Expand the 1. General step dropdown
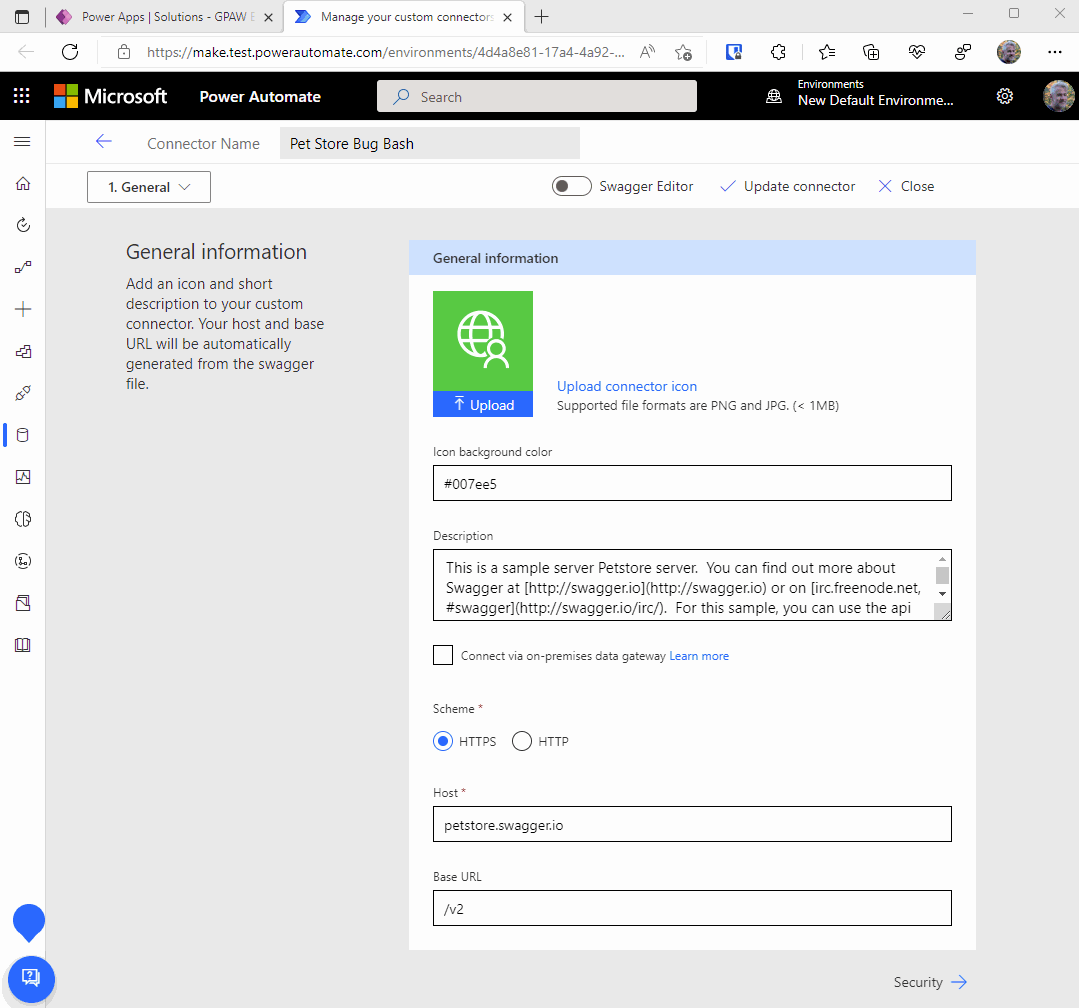 click(148, 186)
